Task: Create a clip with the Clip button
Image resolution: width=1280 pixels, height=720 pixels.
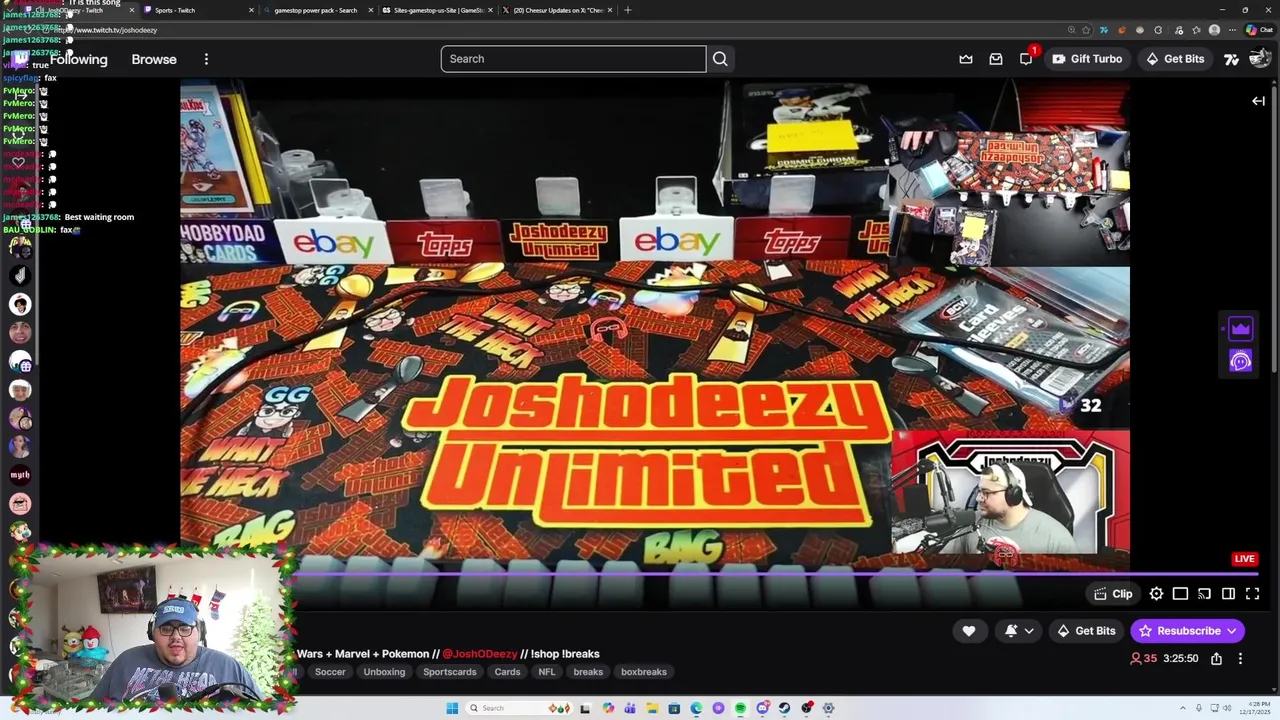Action: [x=1113, y=594]
